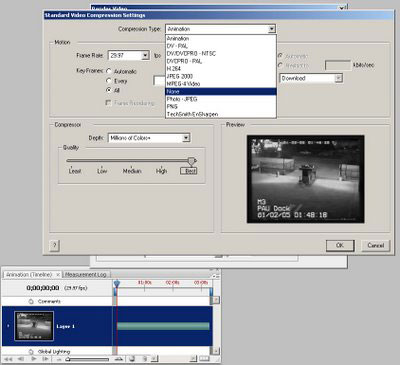
Task: Click the kbits/sec data rate field
Action: point(338,65)
